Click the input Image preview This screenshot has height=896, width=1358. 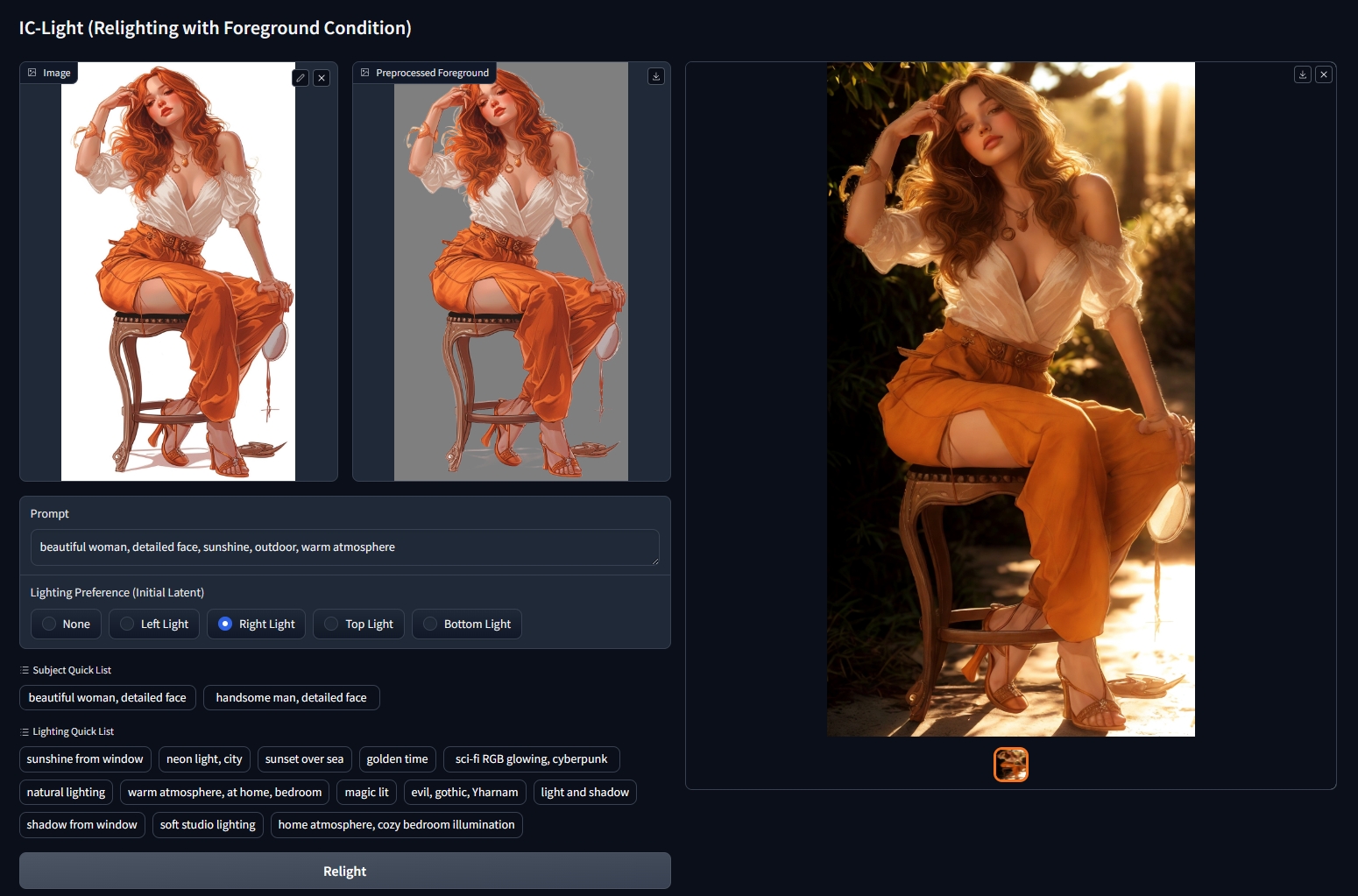pyautogui.click(x=178, y=272)
